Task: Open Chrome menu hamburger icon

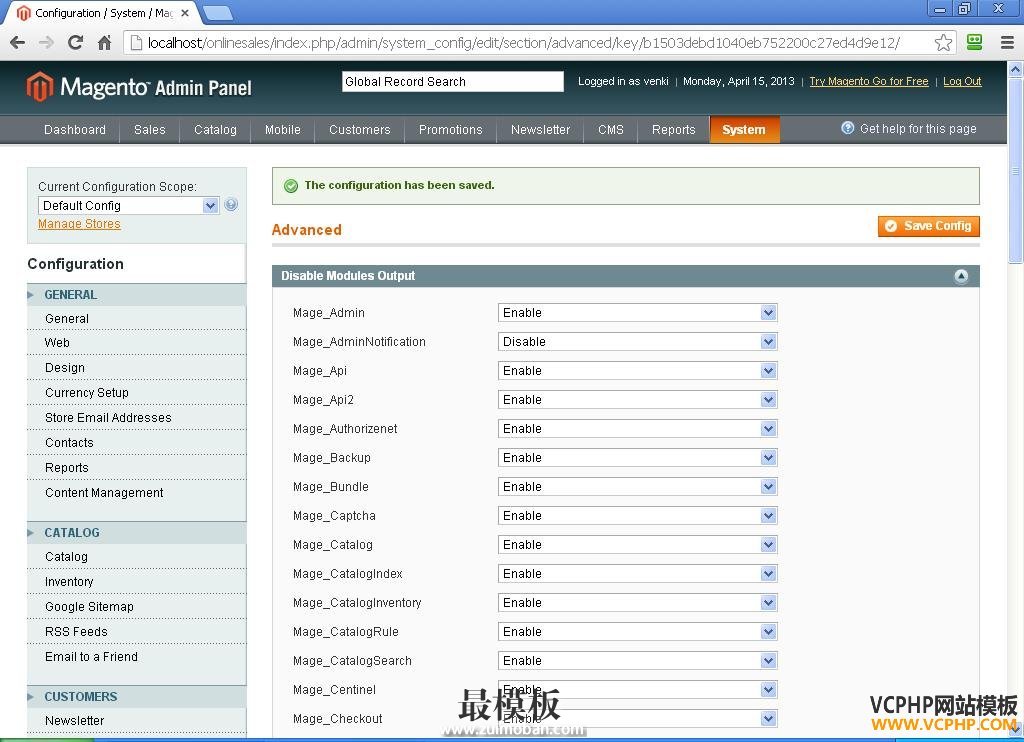Action: click(1007, 43)
